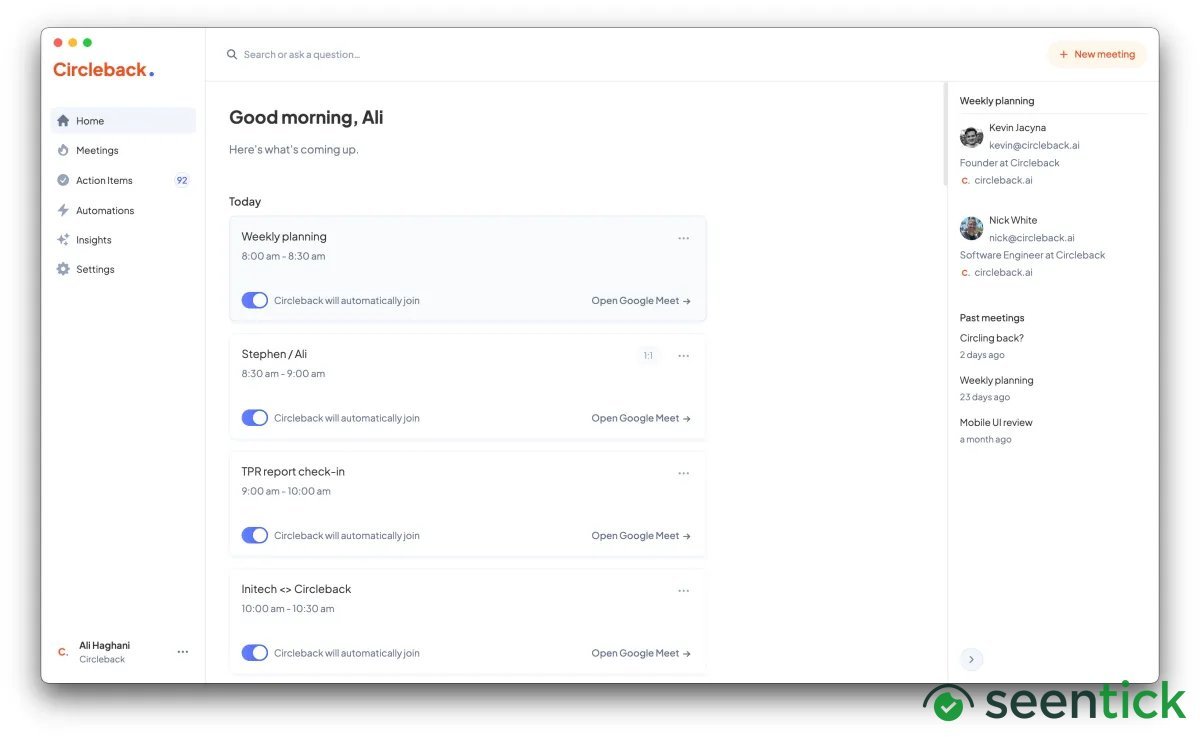Click Software Engineer at Circleback text
The width and height of the screenshot is (1200, 737).
point(1032,255)
